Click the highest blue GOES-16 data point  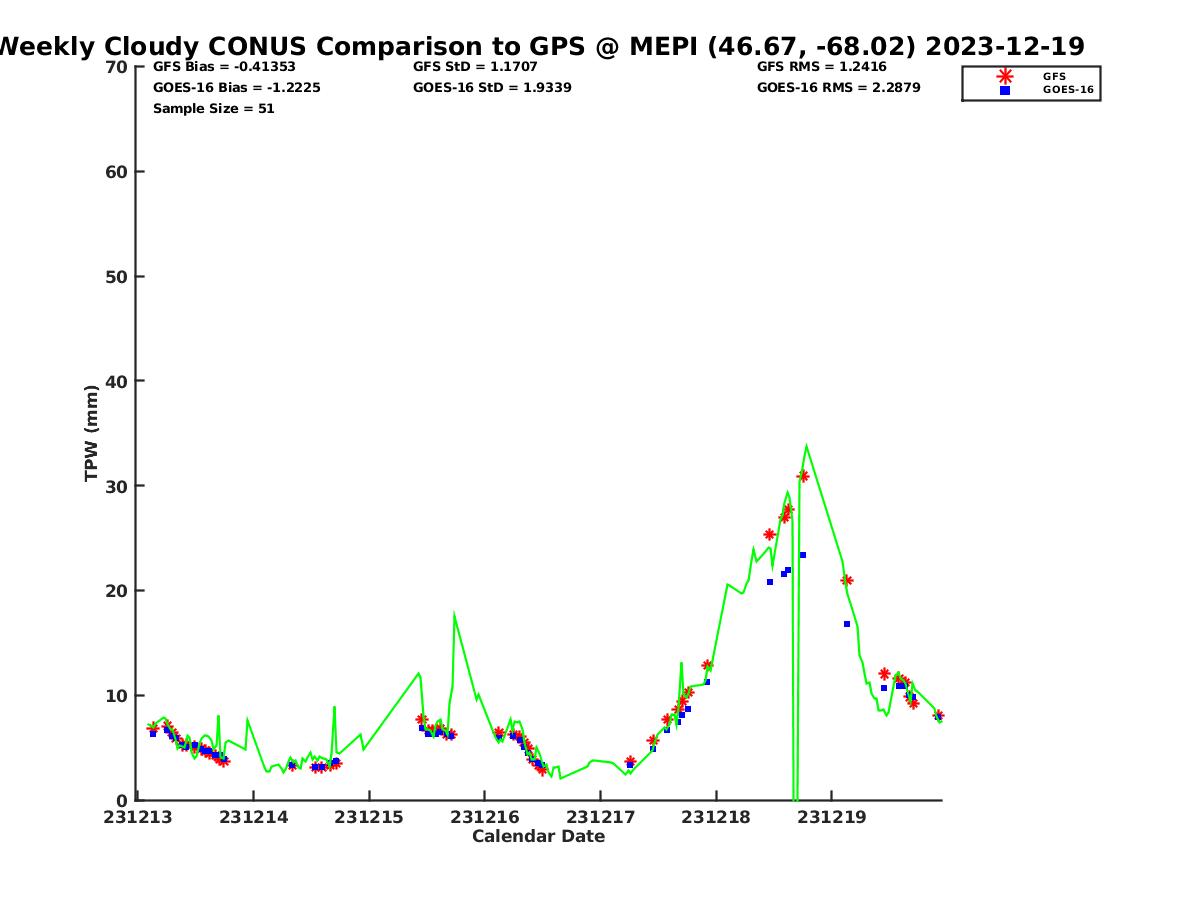click(802, 555)
